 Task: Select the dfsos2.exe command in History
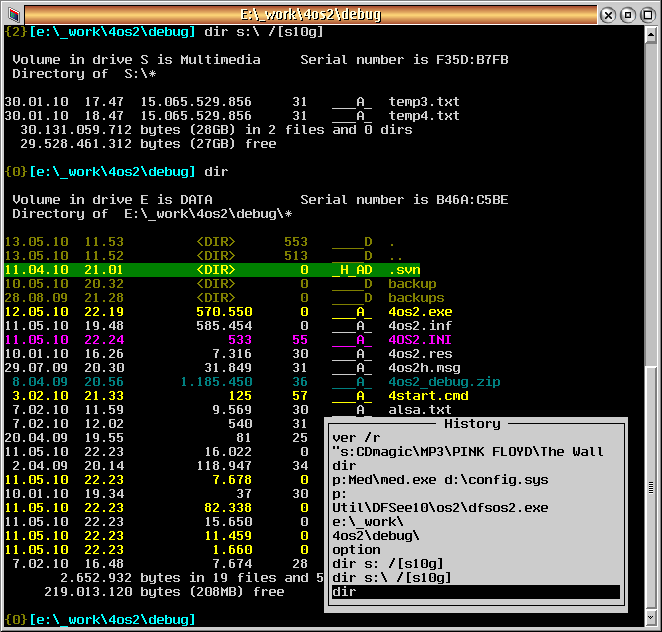(440, 508)
